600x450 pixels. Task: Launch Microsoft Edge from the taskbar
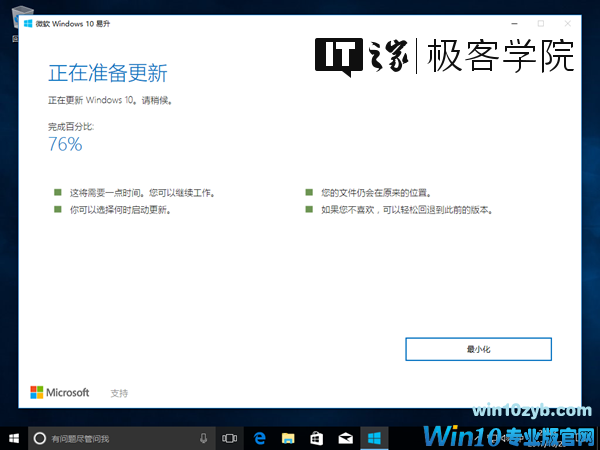259,438
